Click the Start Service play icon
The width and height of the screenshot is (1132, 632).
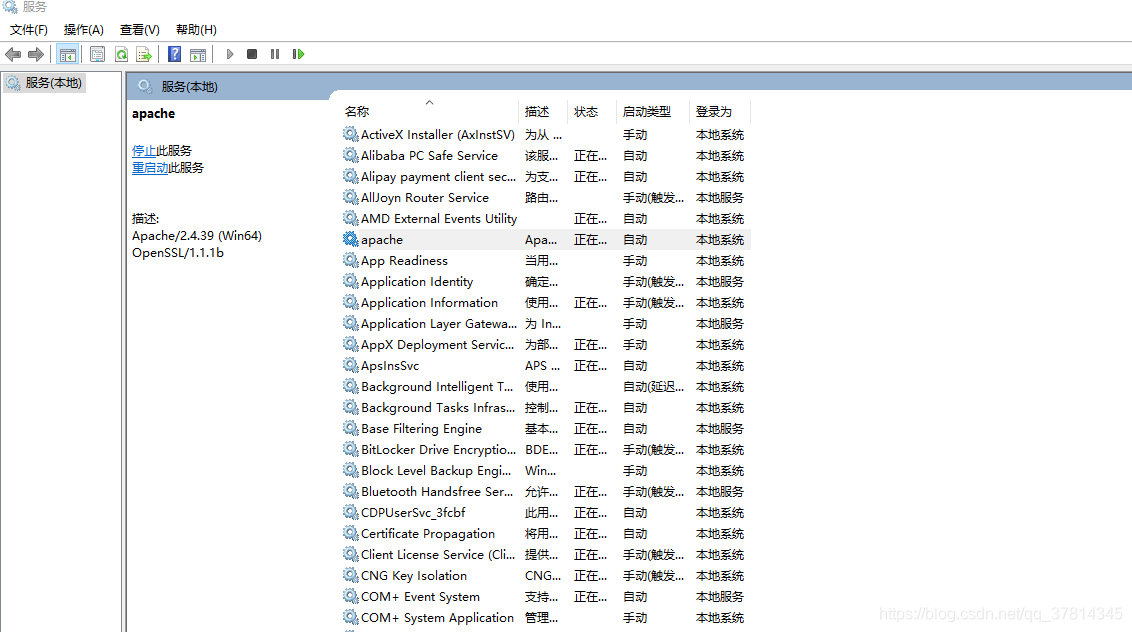230,54
